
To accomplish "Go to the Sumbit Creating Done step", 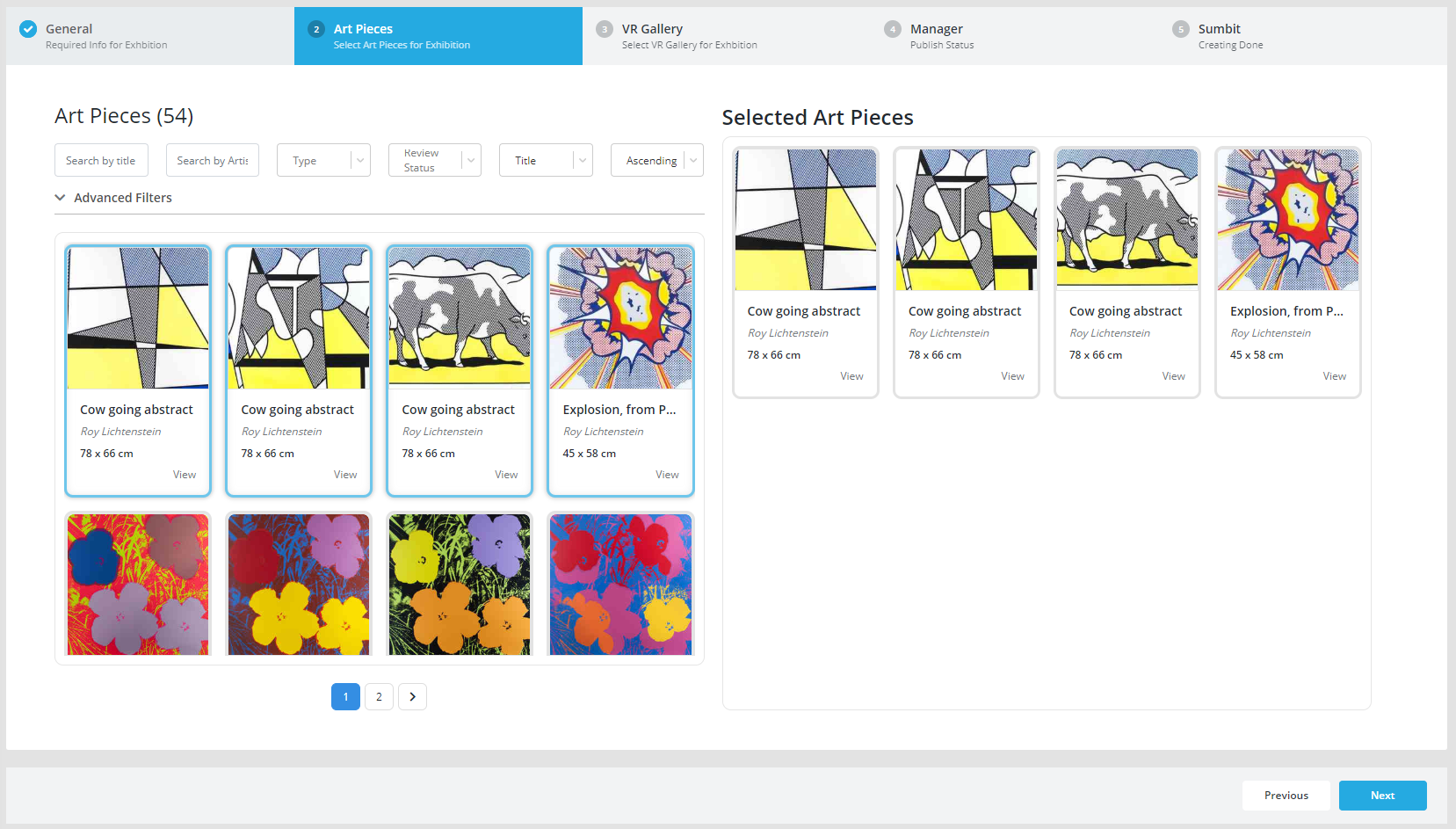I will tap(1303, 36).
